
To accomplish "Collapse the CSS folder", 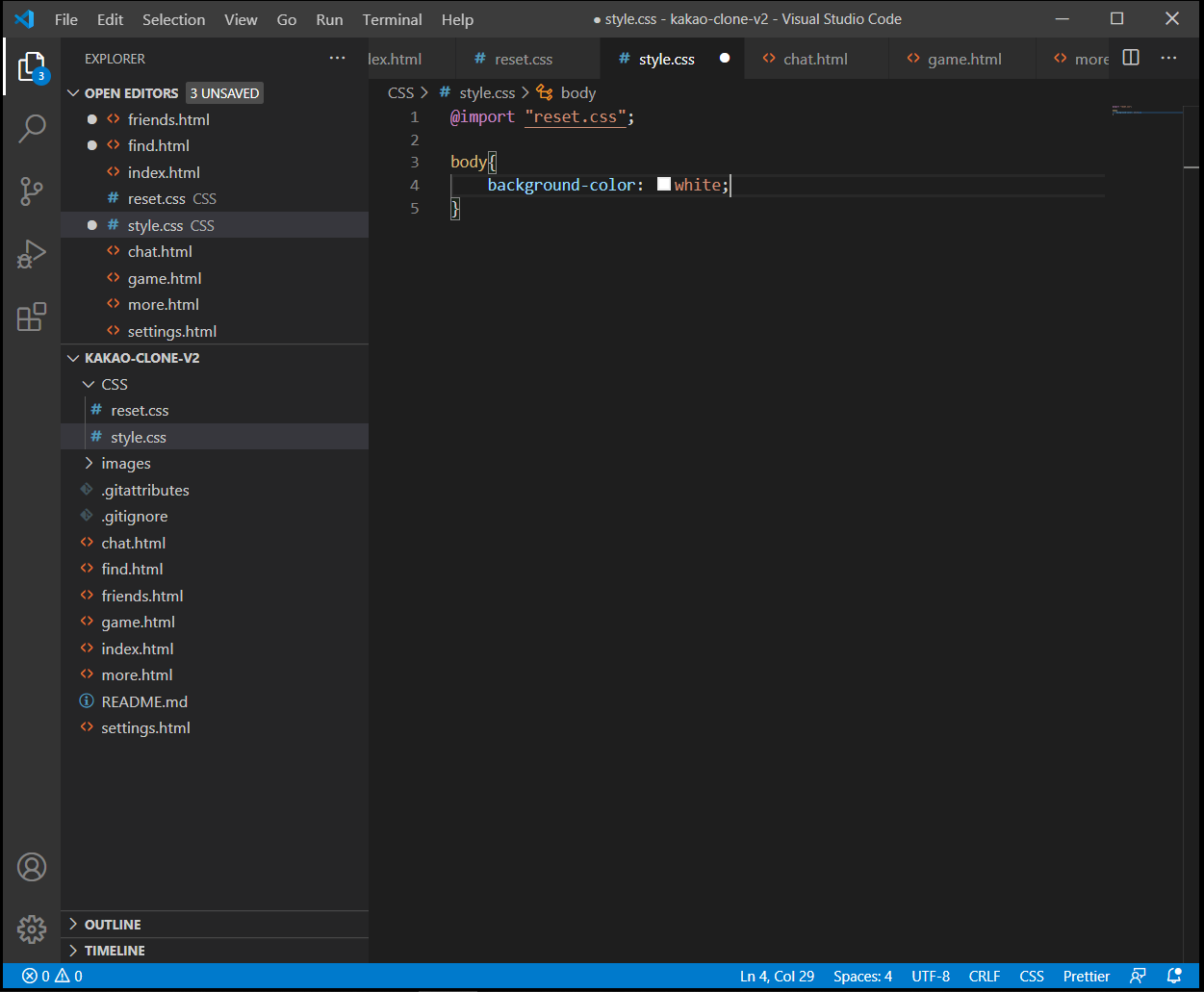I will [90, 384].
